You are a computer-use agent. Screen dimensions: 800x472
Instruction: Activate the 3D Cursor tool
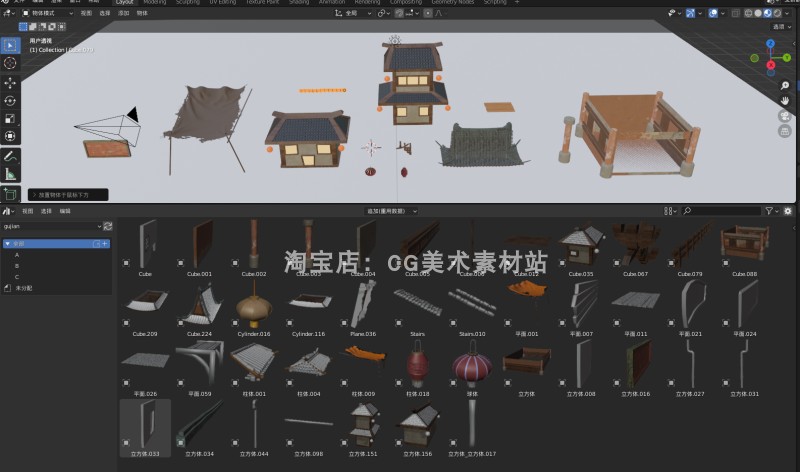(10, 63)
